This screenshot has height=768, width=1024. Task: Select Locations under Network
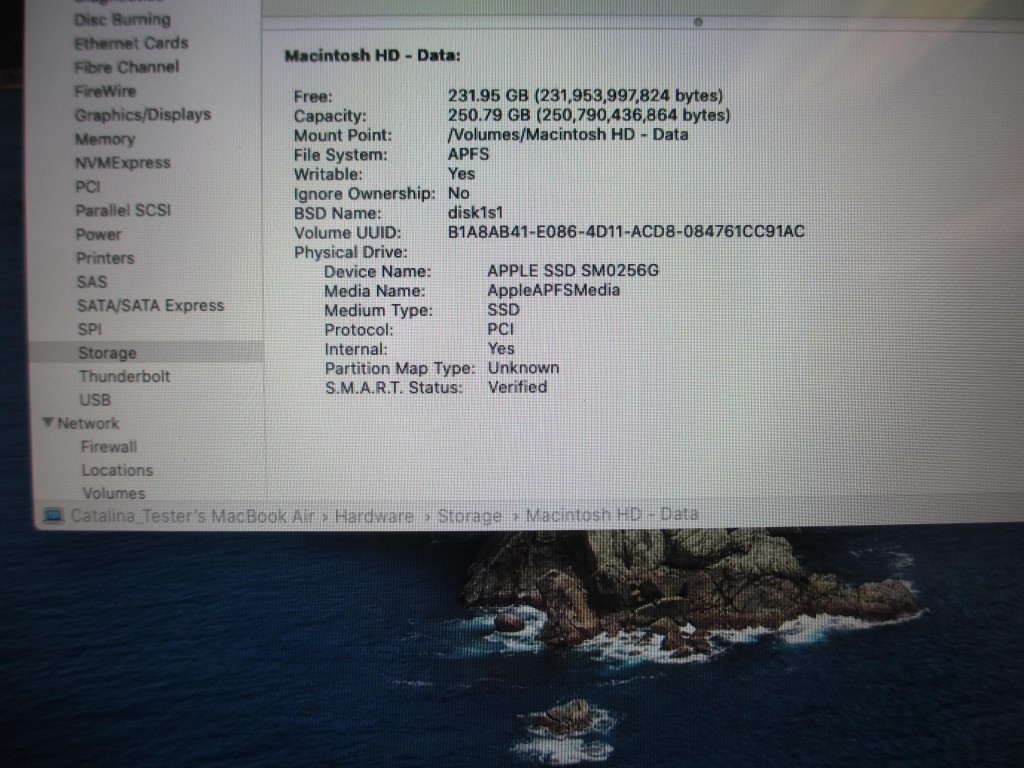[x=118, y=470]
